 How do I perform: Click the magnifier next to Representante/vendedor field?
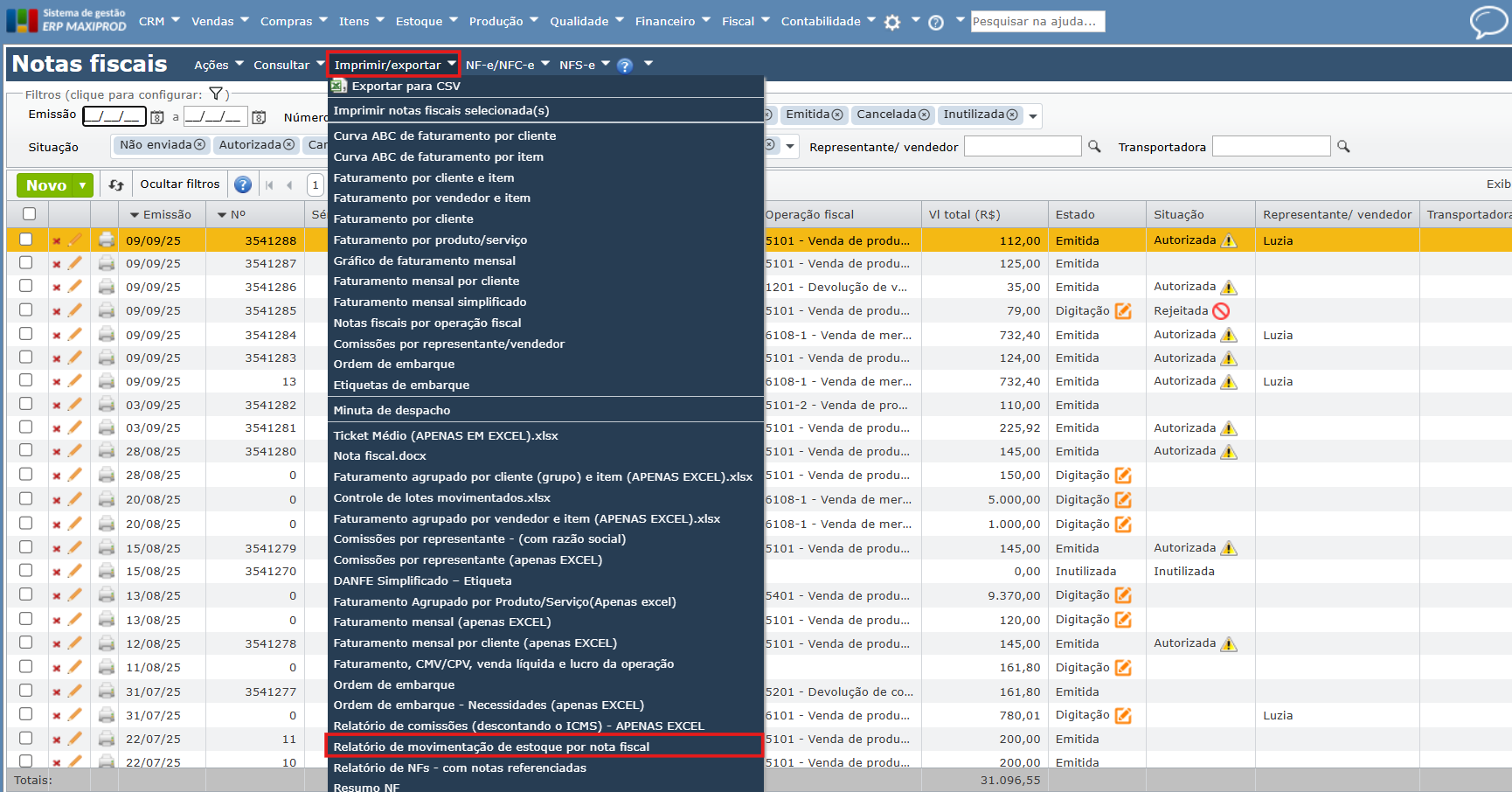[1094, 147]
